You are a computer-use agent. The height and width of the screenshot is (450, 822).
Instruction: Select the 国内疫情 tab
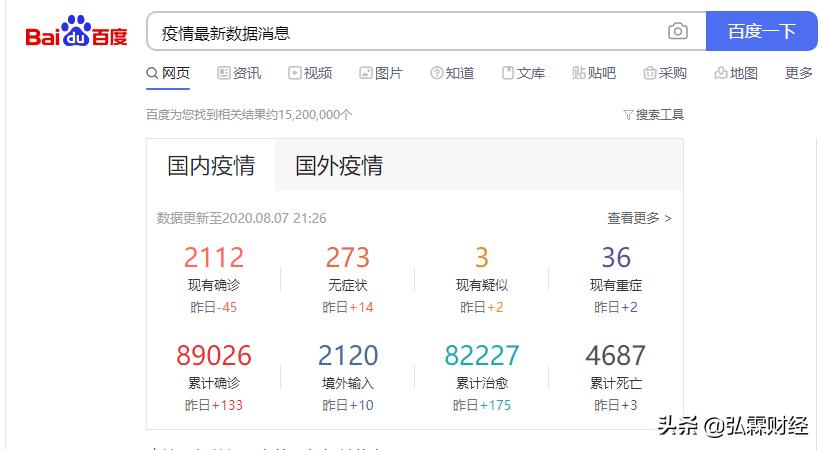211,165
